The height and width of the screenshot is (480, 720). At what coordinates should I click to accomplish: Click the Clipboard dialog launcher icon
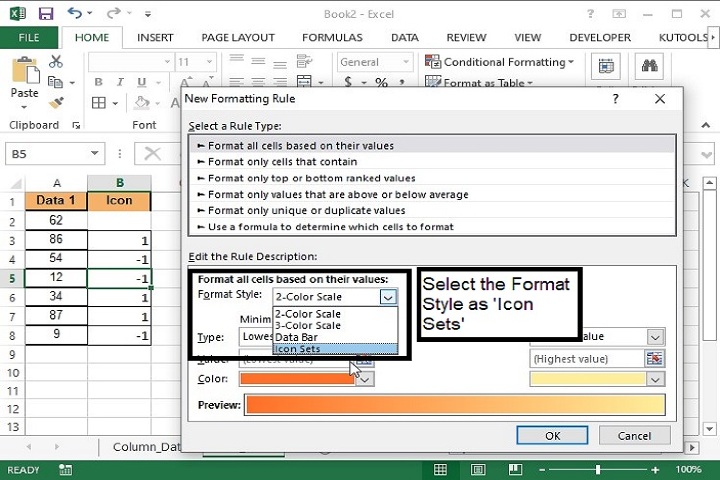click(76, 125)
